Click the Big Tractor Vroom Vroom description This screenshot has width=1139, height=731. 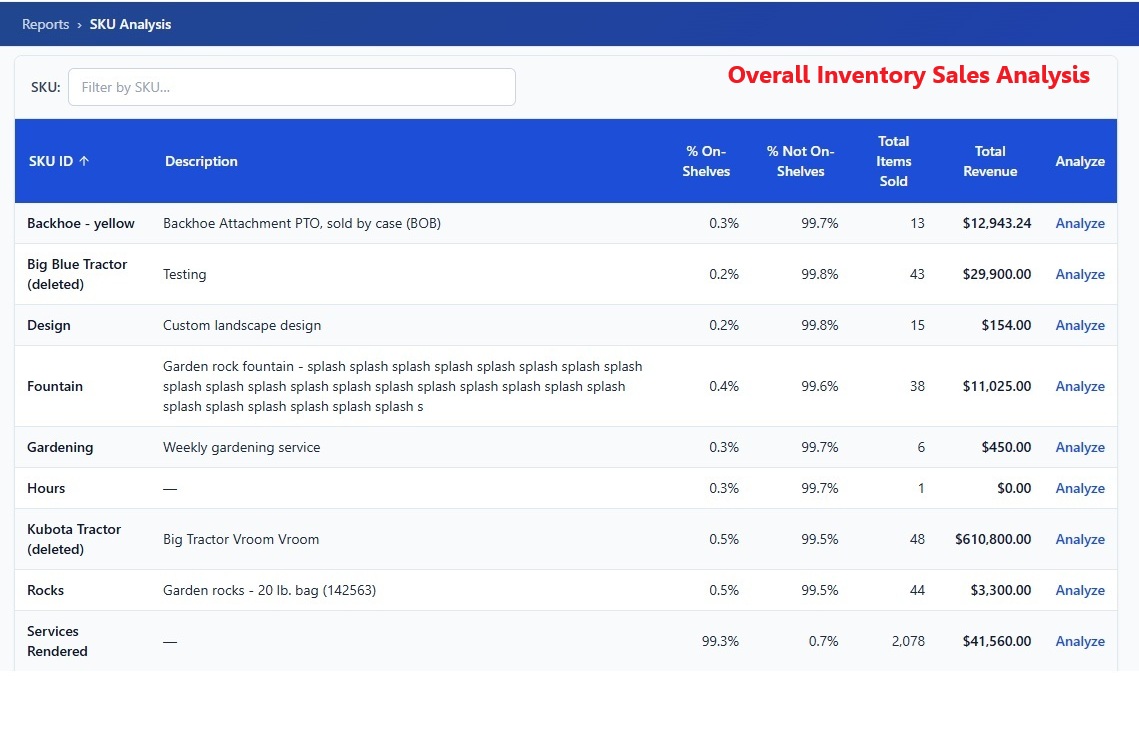pos(240,539)
